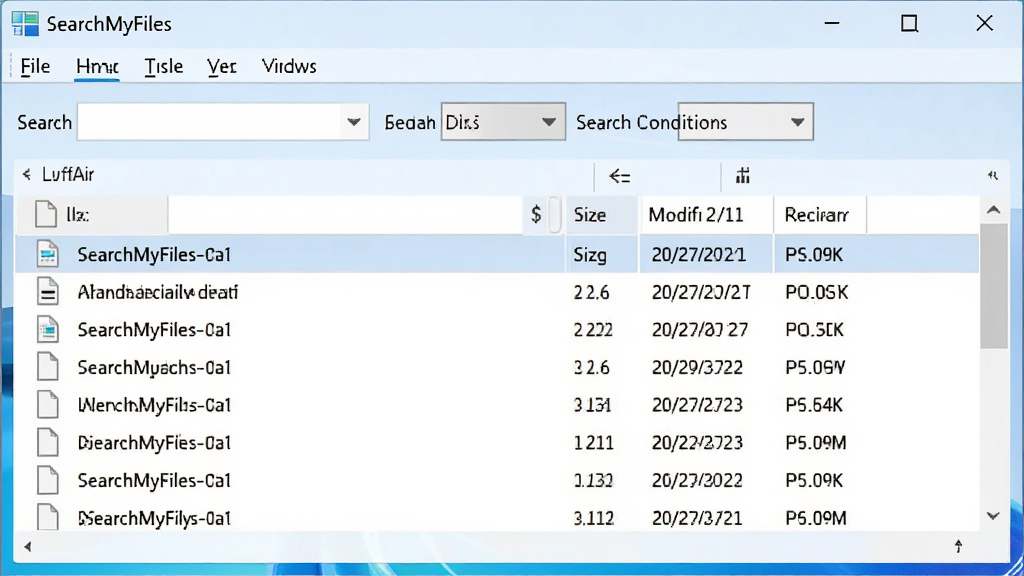The height and width of the screenshot is (576, 1024).
Task: Minimize the SearchMyFiles window
Action: point(831,24)
